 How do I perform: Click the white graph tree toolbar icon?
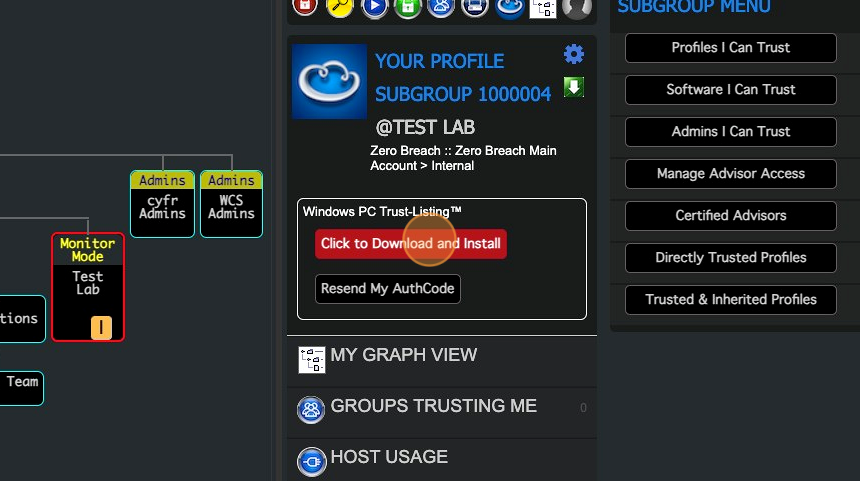pyautogui.click(x=544, y=7)
